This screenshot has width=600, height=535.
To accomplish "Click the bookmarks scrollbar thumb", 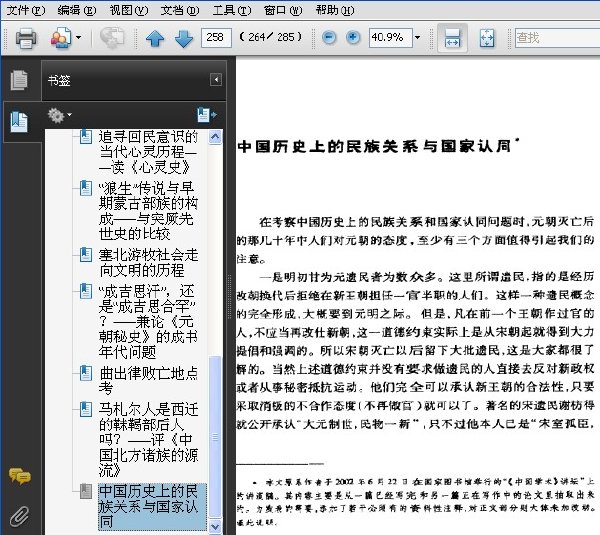I will [x=215, y=436].
